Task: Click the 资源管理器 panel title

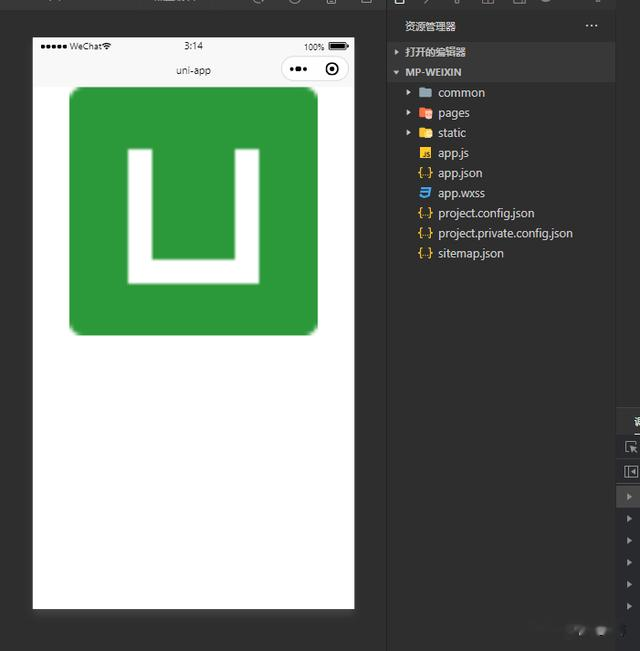Action: [x=430, y=26]
